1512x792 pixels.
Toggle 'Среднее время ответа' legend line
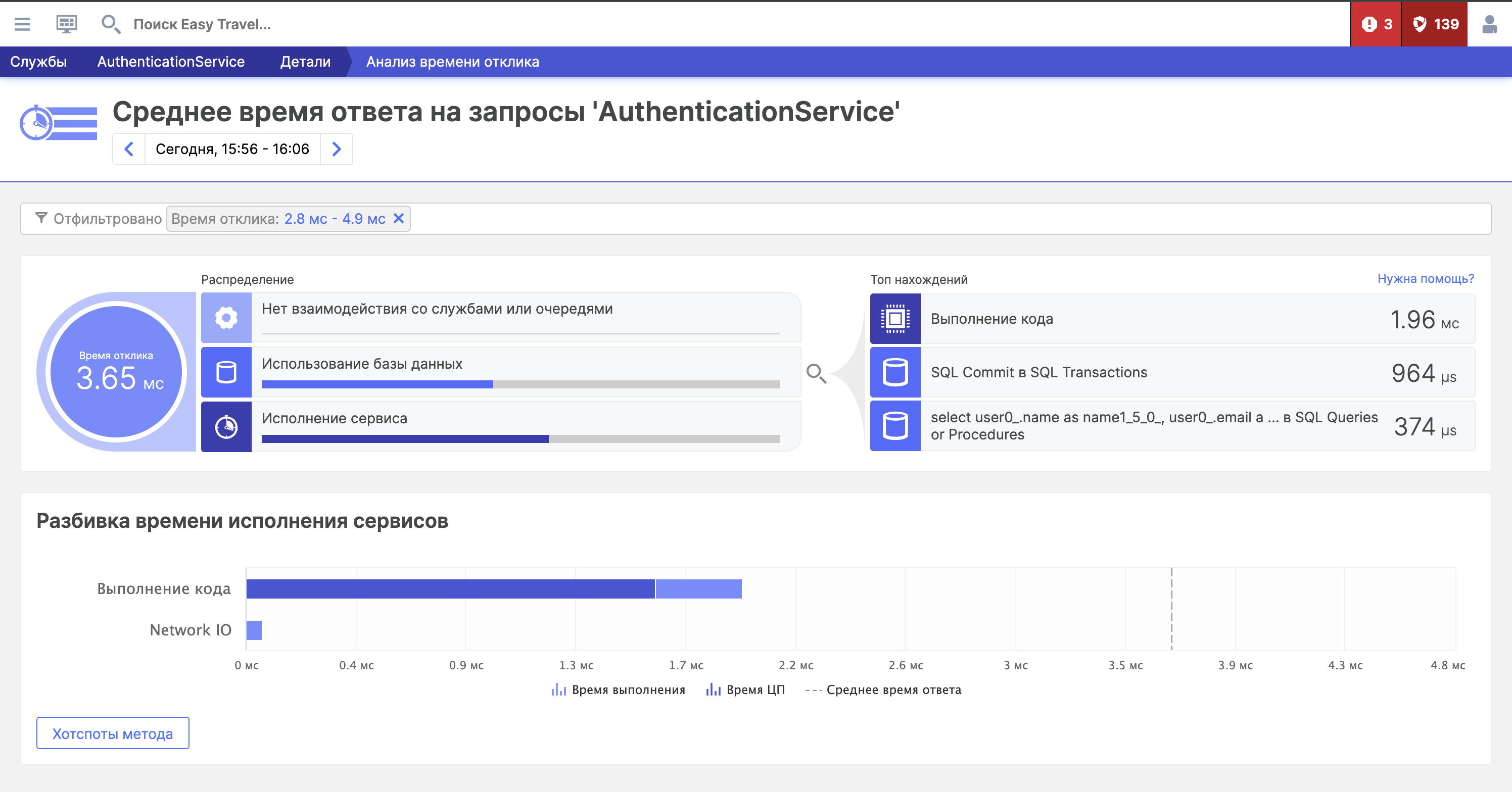883,690
